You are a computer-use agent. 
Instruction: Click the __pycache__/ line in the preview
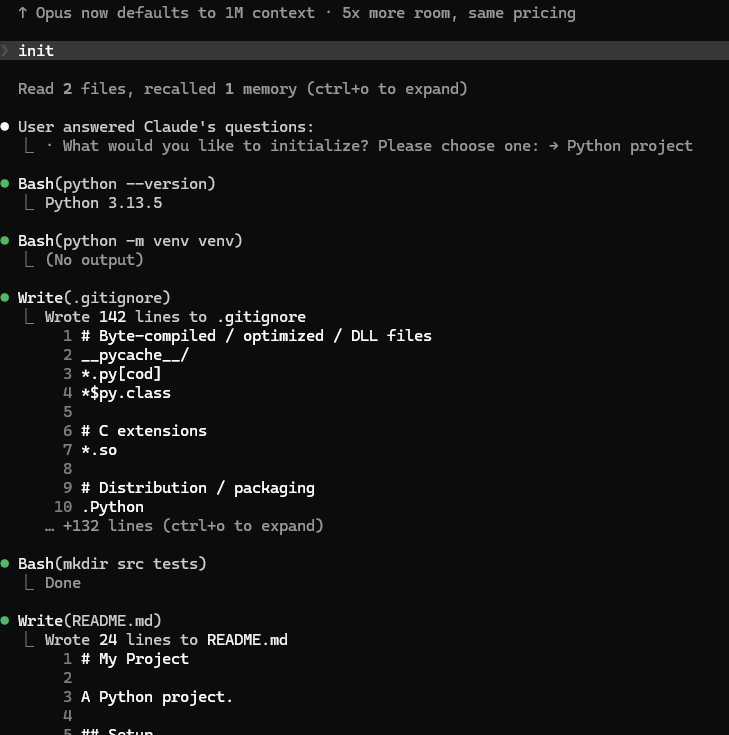135,355
